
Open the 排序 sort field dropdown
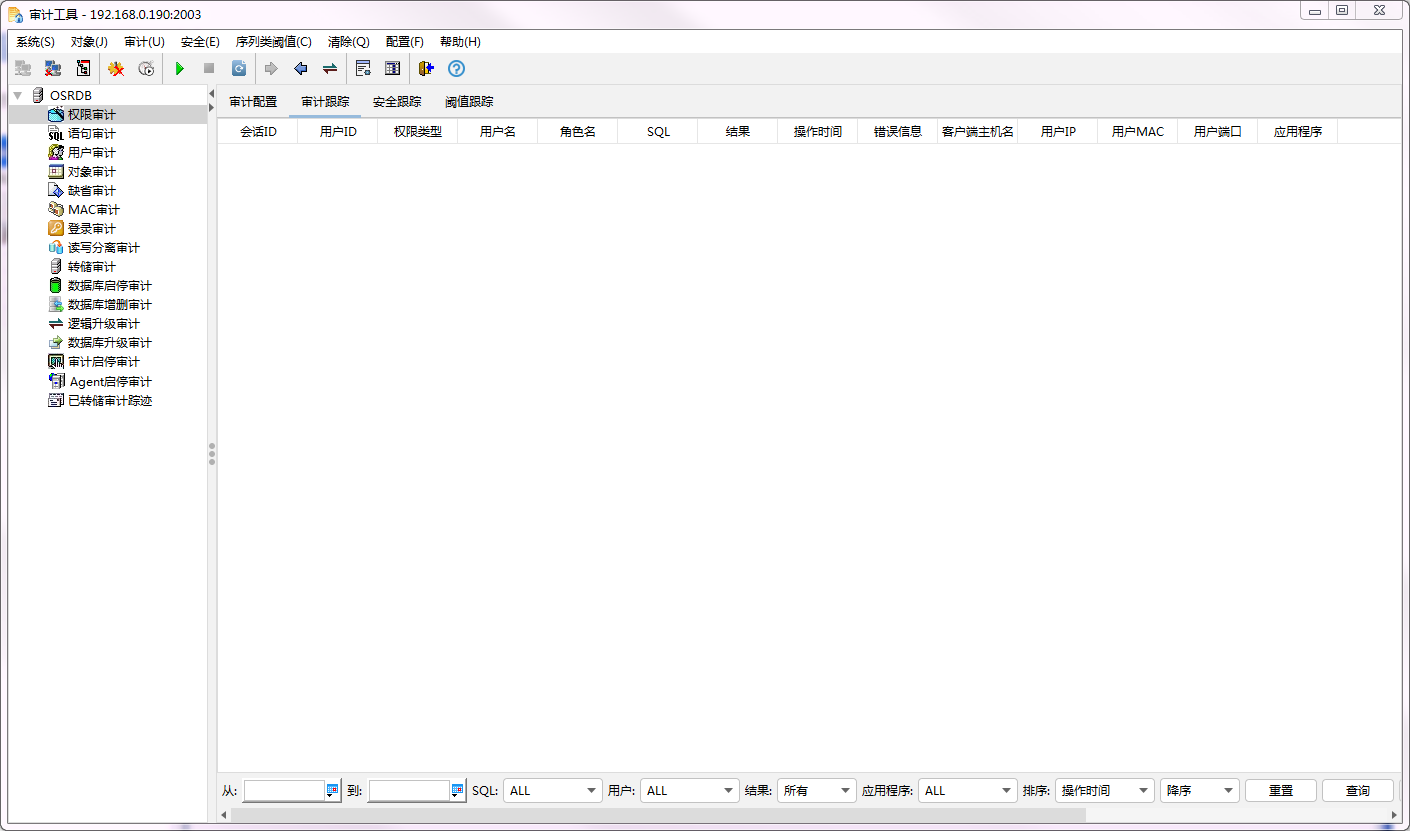[1104, 791]
